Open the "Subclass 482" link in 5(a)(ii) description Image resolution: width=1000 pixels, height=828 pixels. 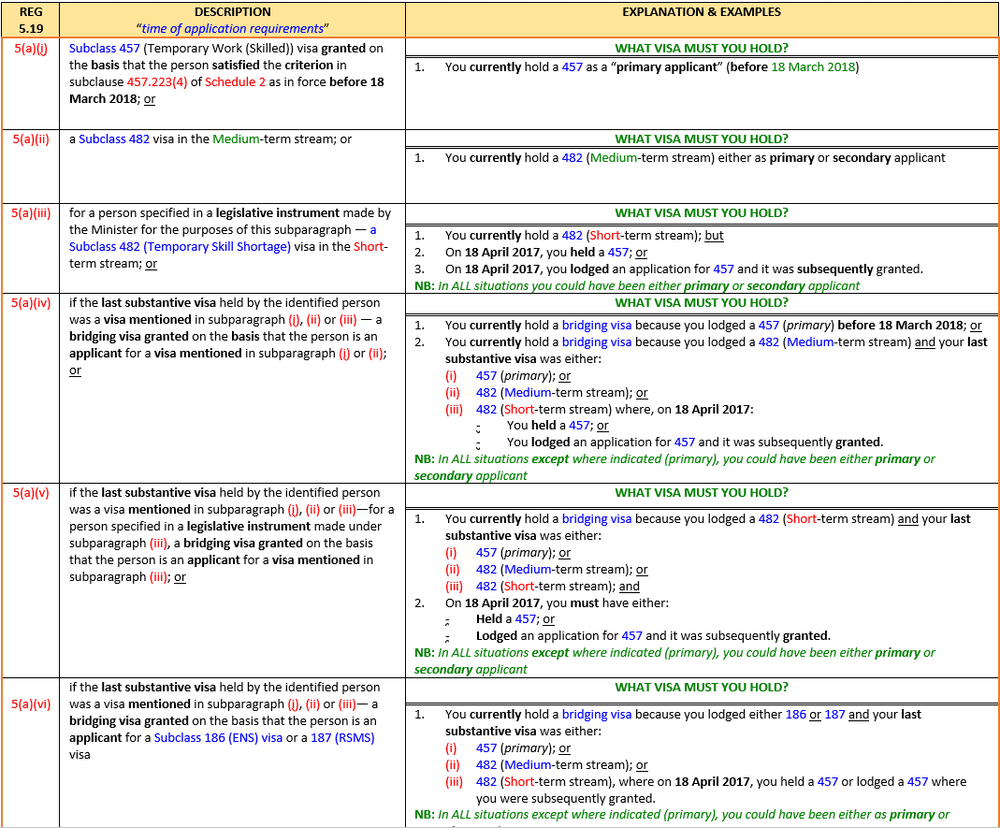[x=114, y=139]
